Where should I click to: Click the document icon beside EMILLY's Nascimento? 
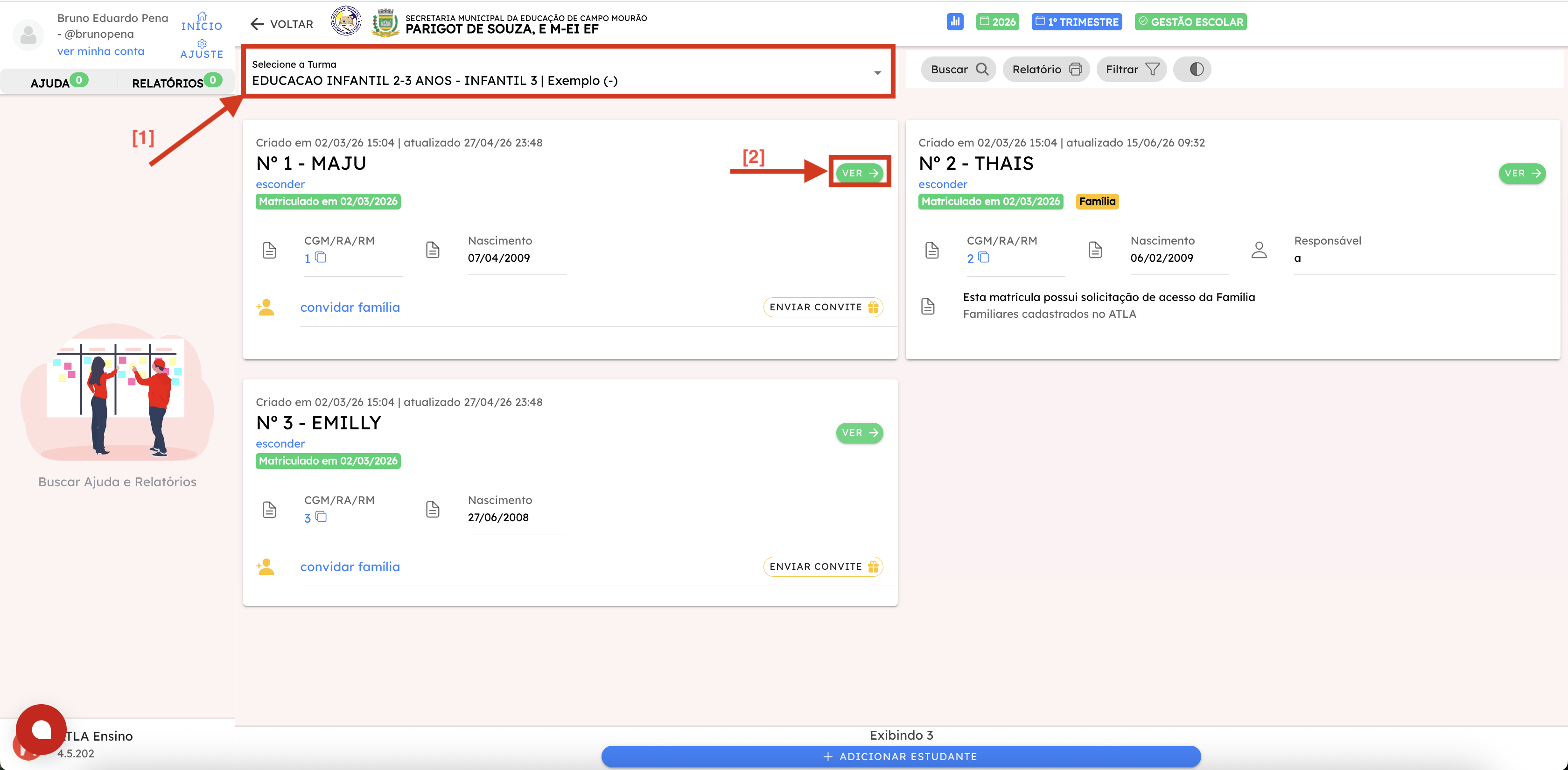(x=433, y=510)
